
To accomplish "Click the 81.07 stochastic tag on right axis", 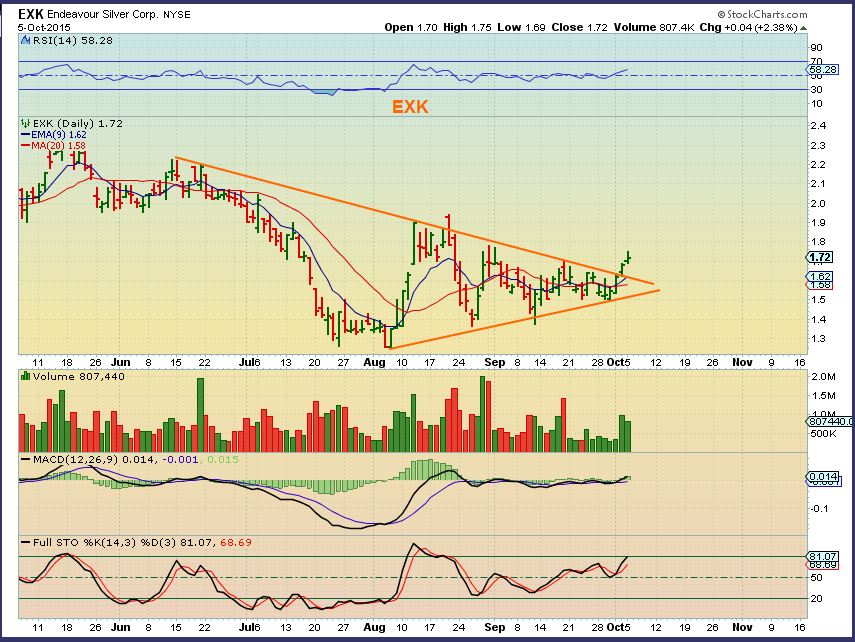I will coord(823,556).
